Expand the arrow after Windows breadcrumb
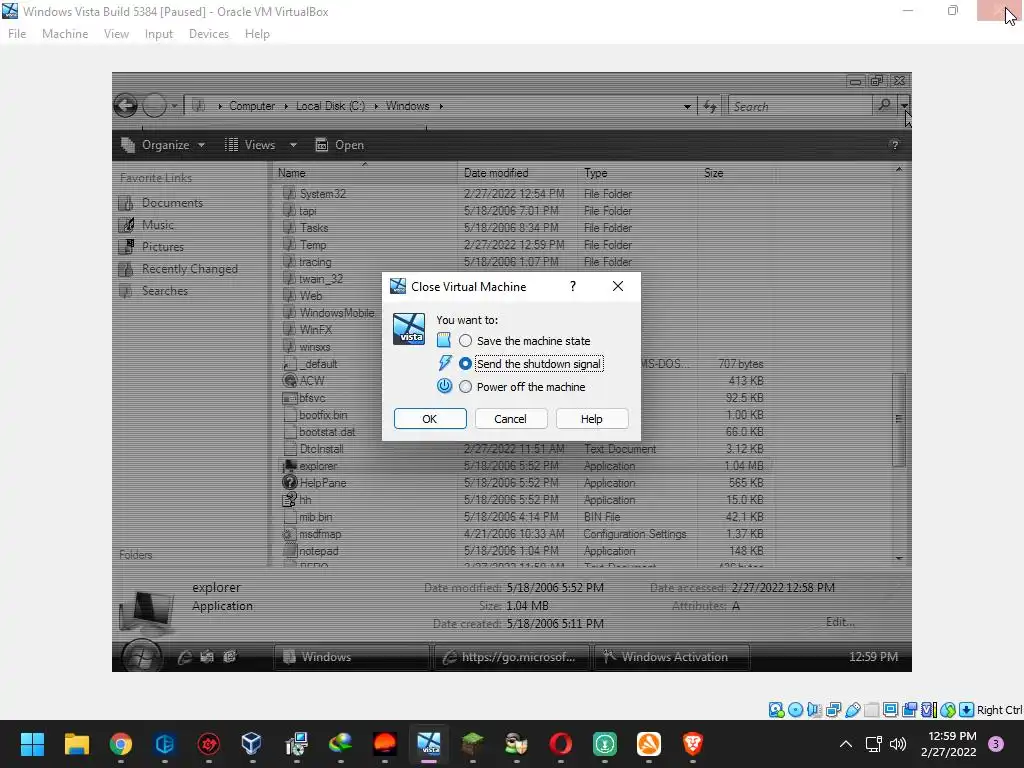 click(x=441, y=106)
